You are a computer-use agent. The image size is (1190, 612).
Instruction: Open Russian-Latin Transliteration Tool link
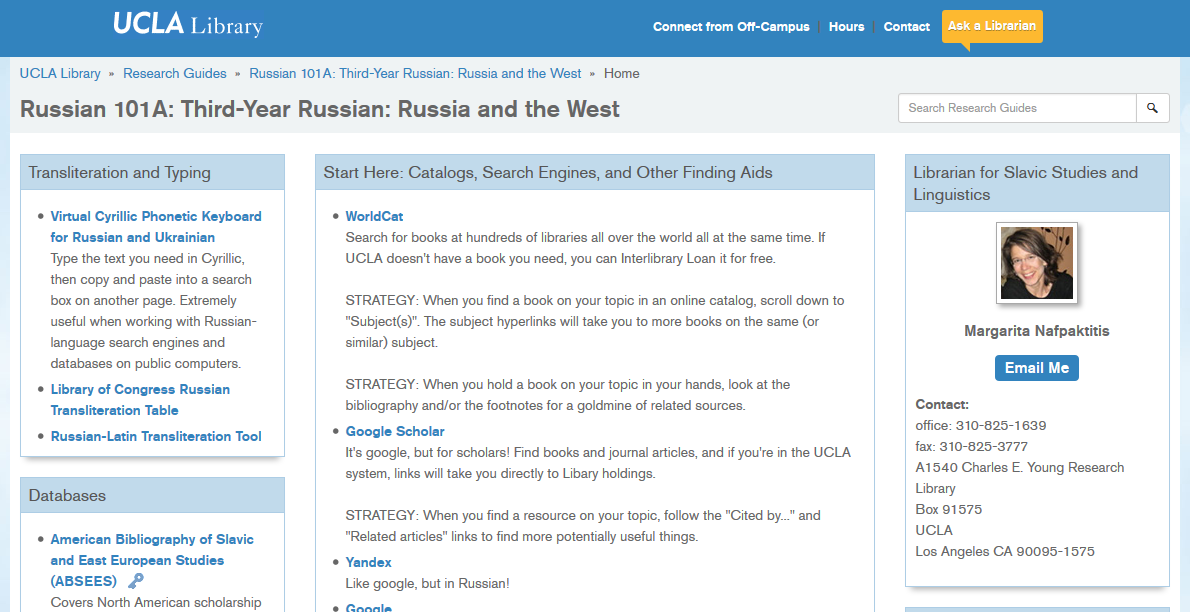pyautogui.click(x=156, y=436)
